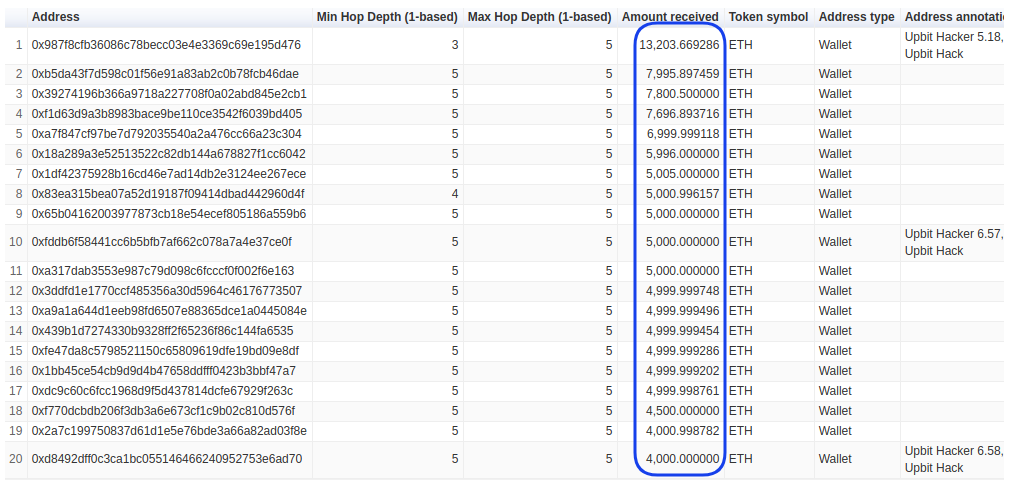Screen dimensions: 1014x480
Task: Sort by the Address column header
Action: (56, 17)
